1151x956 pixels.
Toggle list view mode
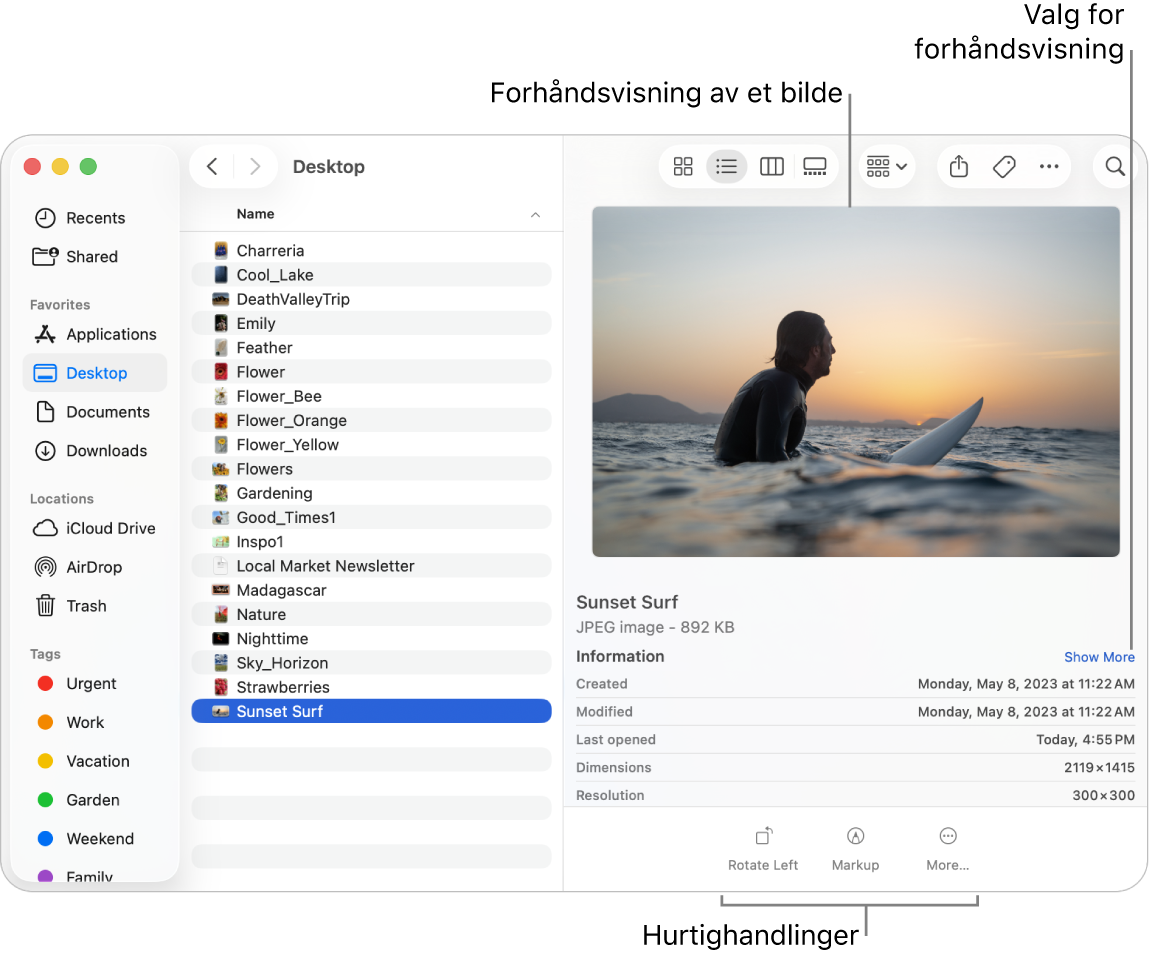tap(727, 167)
